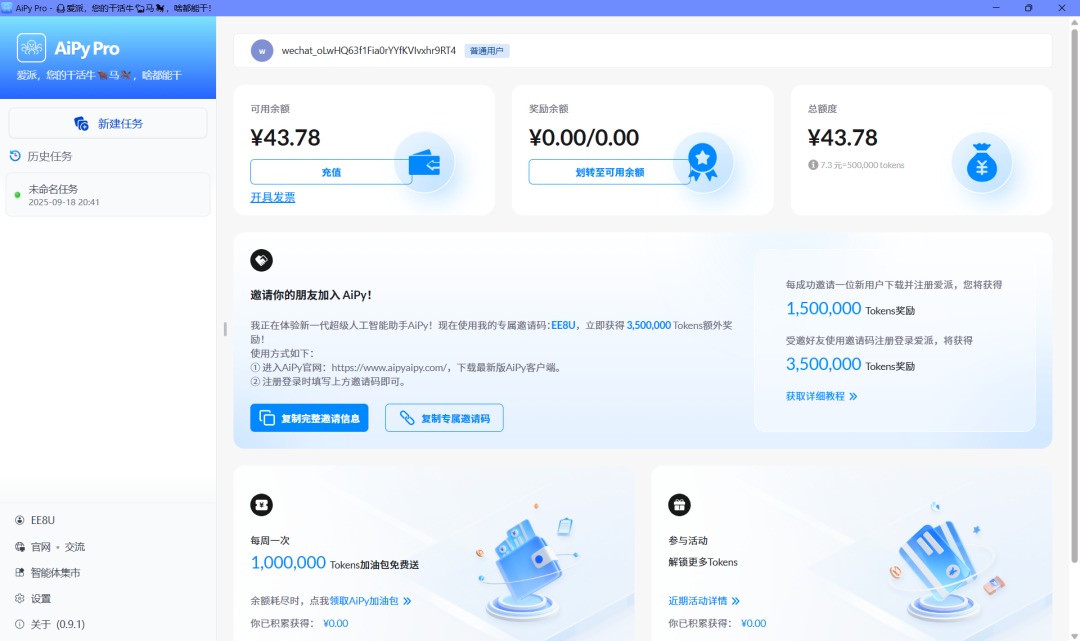Click the credit cards illustration in activity card
Screen dimensions: 1080x641
click(x=947, y=561)
